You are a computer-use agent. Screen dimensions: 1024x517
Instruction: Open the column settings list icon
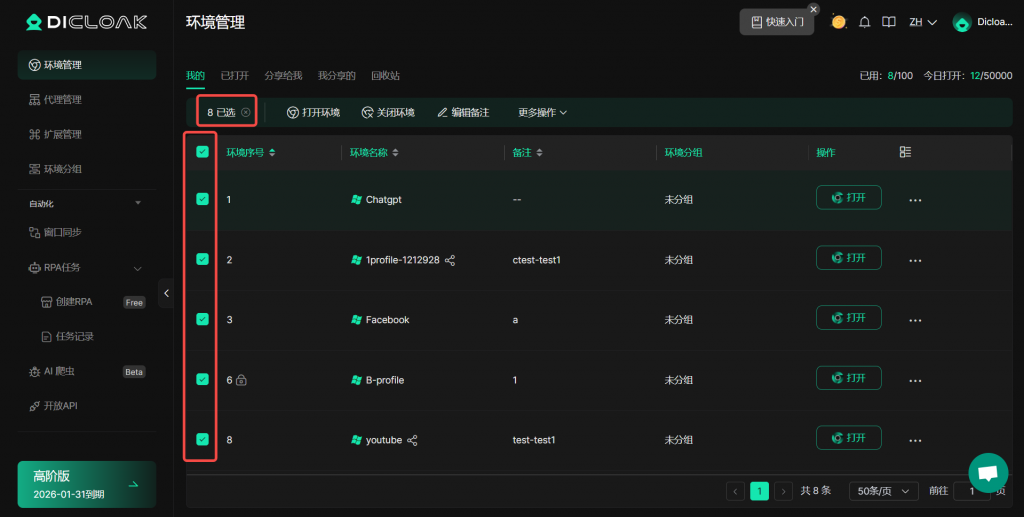[x=905, y=152]
